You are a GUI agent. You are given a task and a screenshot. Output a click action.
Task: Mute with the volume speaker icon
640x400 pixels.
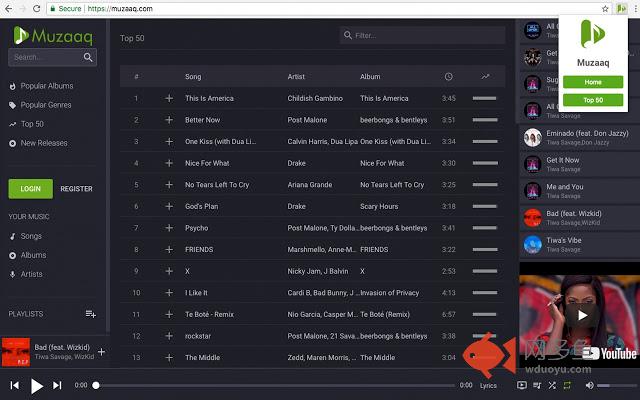pyautogui.click(x=589, y=385)
